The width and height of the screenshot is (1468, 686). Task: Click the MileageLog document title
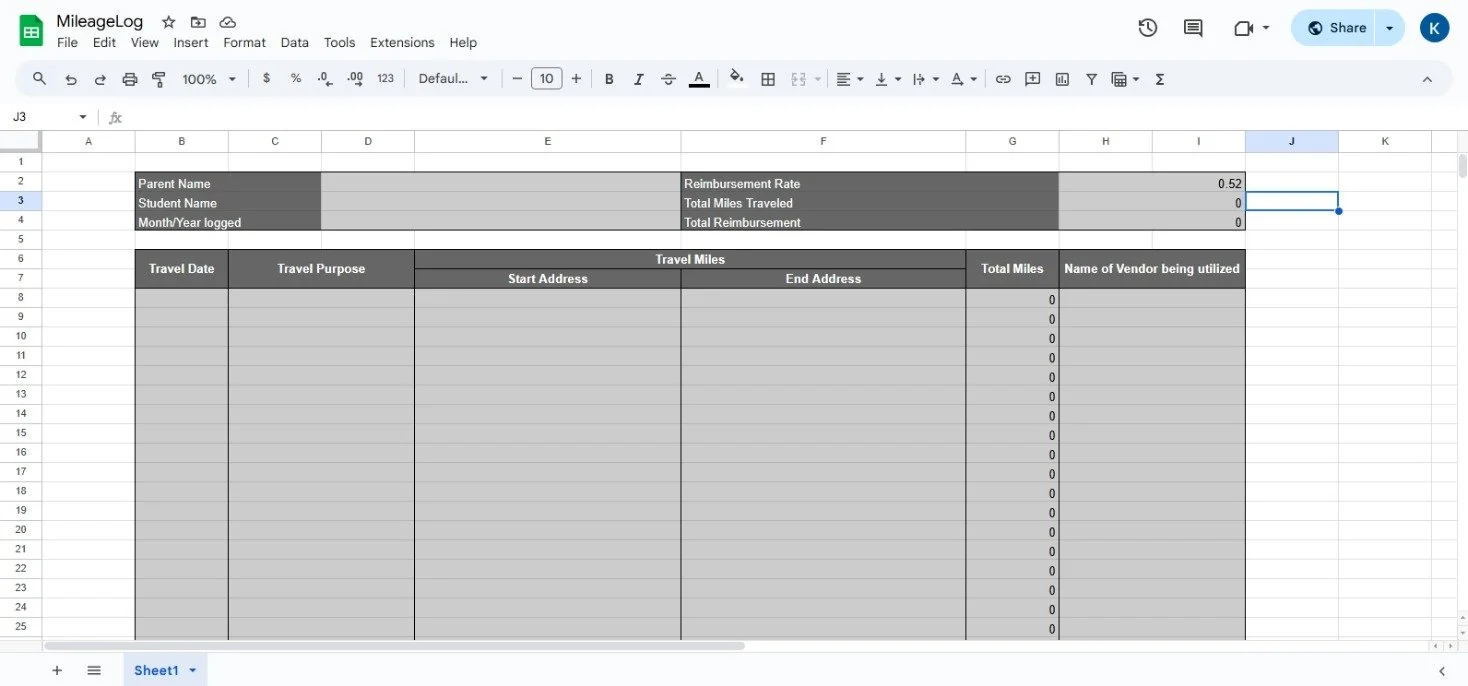click(100, 21)
